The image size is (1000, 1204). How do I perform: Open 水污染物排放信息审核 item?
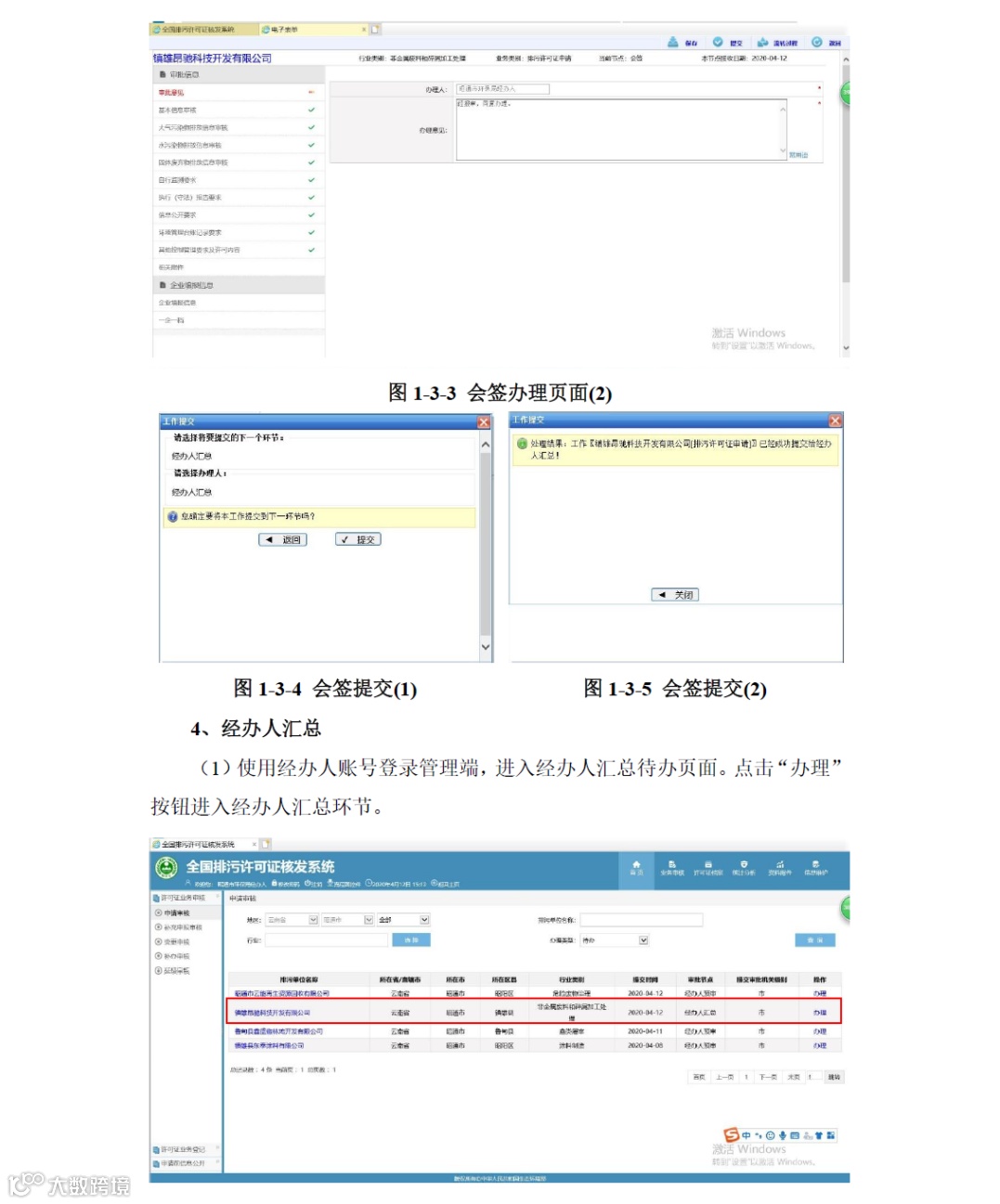239,146
